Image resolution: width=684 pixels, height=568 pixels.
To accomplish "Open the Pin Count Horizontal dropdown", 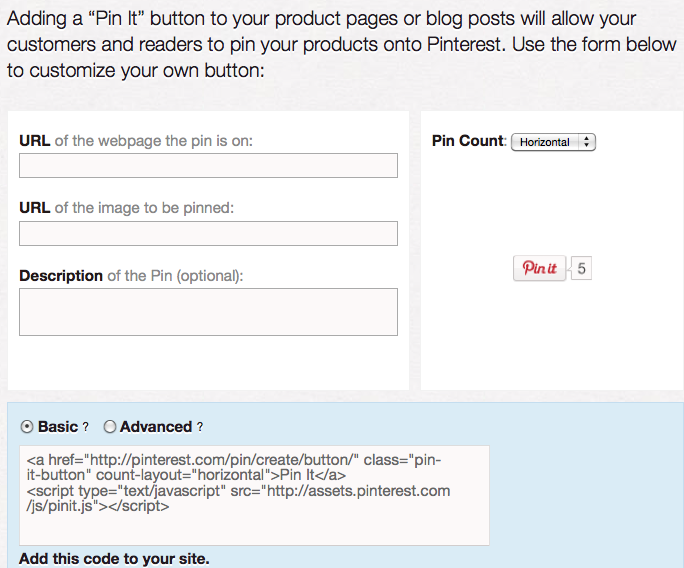I will tap(553, 142).
